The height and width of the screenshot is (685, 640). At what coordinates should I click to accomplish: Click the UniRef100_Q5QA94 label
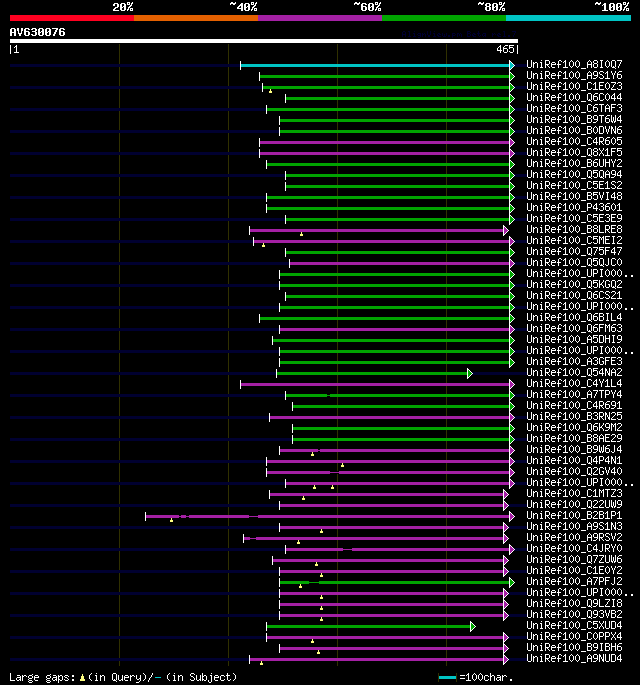coord(574,174)
